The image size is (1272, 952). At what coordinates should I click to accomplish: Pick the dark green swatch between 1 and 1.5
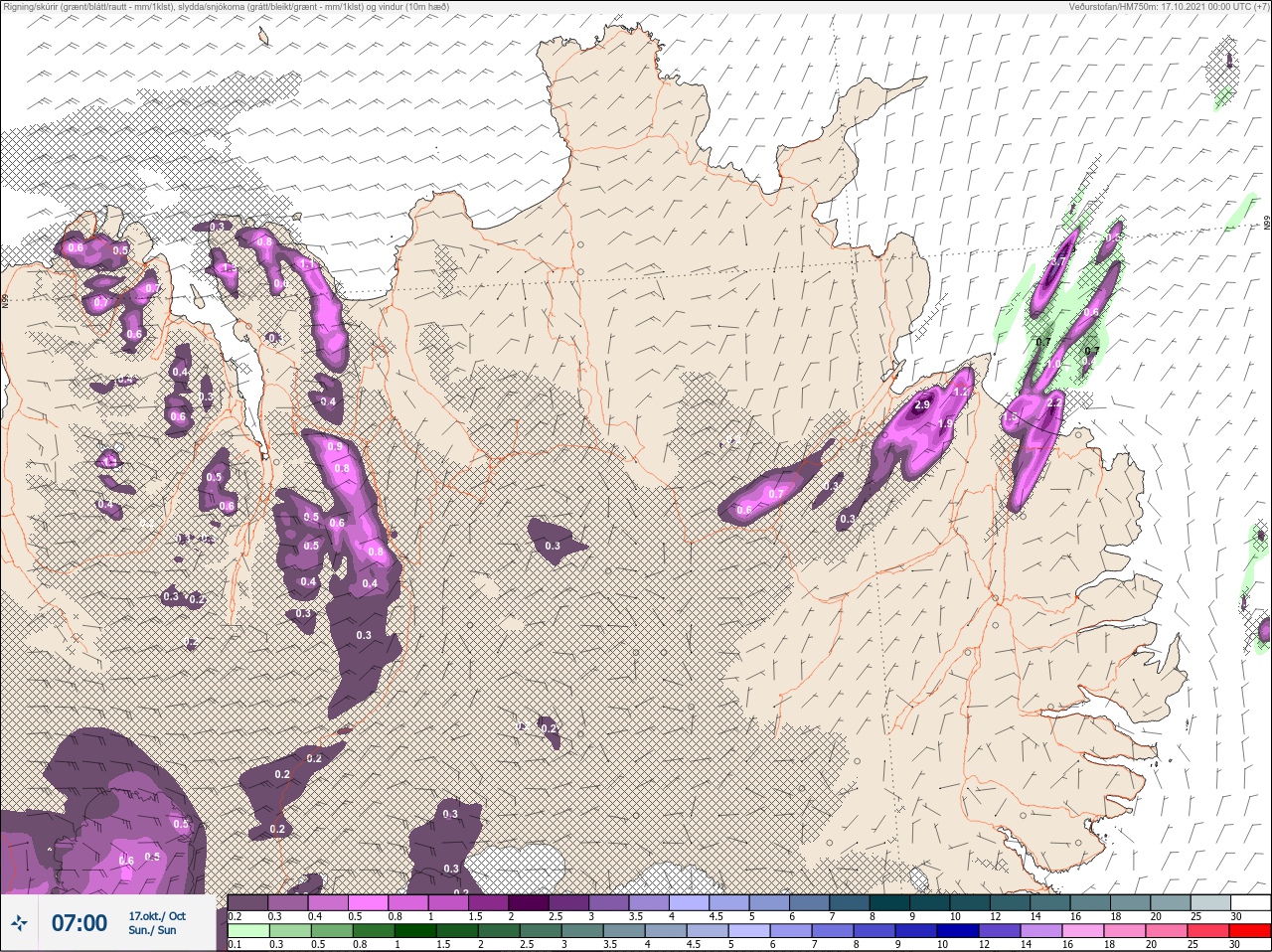click(415, 931)
